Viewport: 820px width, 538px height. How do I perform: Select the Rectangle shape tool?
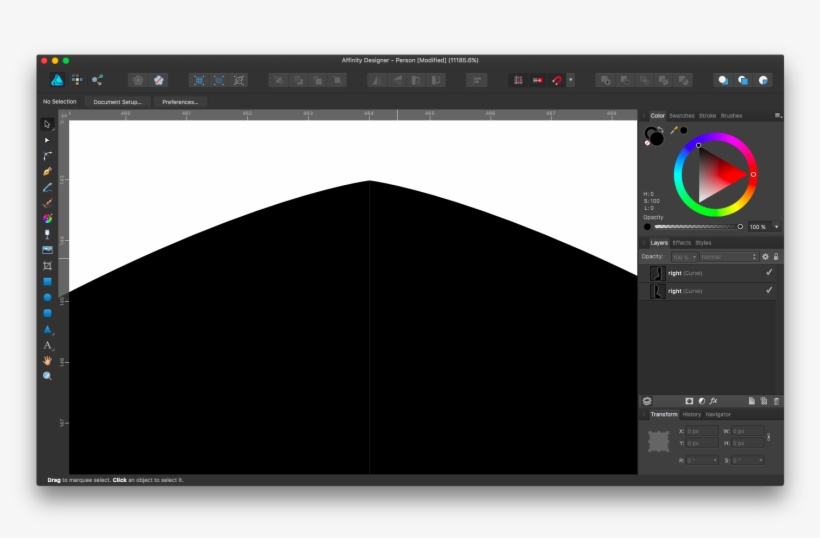pos(47,281)
